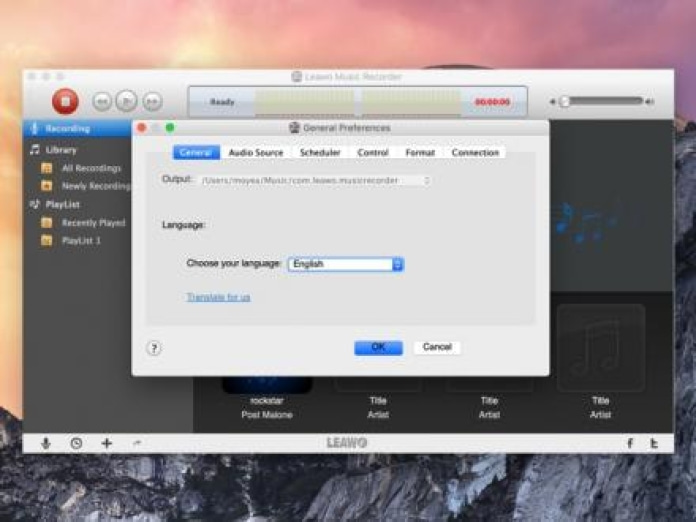The width and height of the screenshot is (696, 522).
Task: Open the Facebook icon in the bottom bar
Action: 630,443
